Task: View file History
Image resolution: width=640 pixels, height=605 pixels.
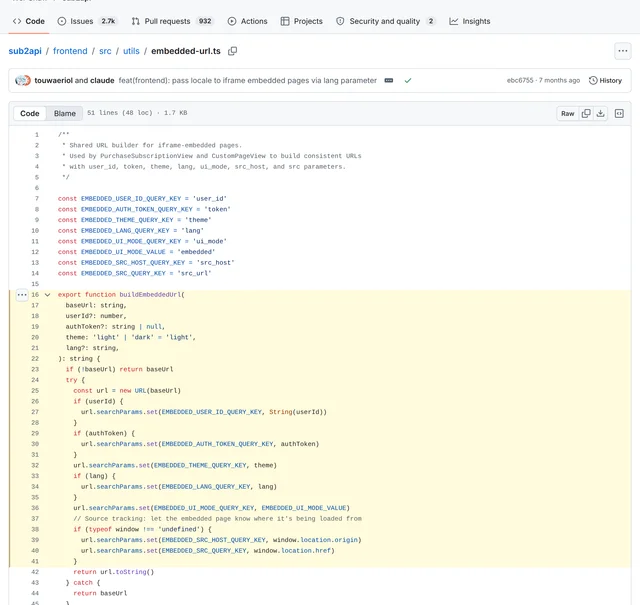Action: pyautogui.click(x=605, y=80)
